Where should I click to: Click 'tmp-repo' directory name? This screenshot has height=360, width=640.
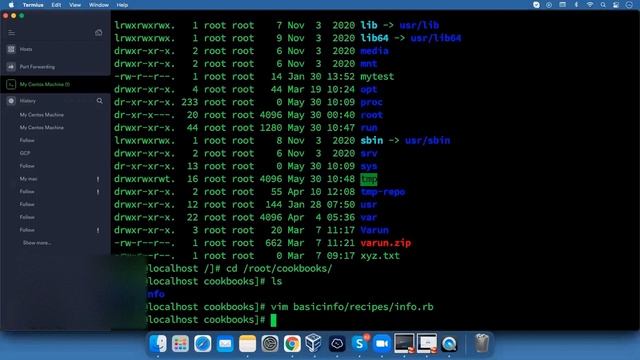382,192
